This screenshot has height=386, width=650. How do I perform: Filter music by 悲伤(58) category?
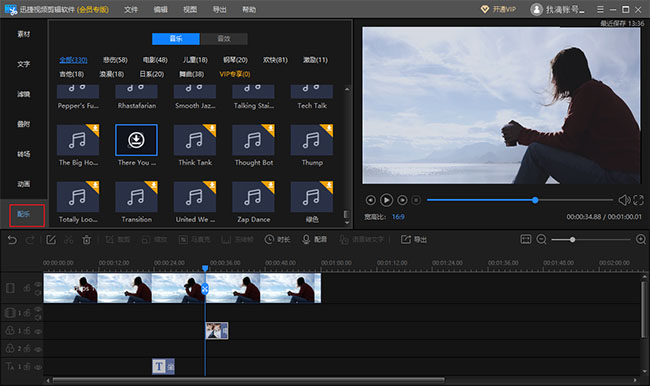coord(115,60)
